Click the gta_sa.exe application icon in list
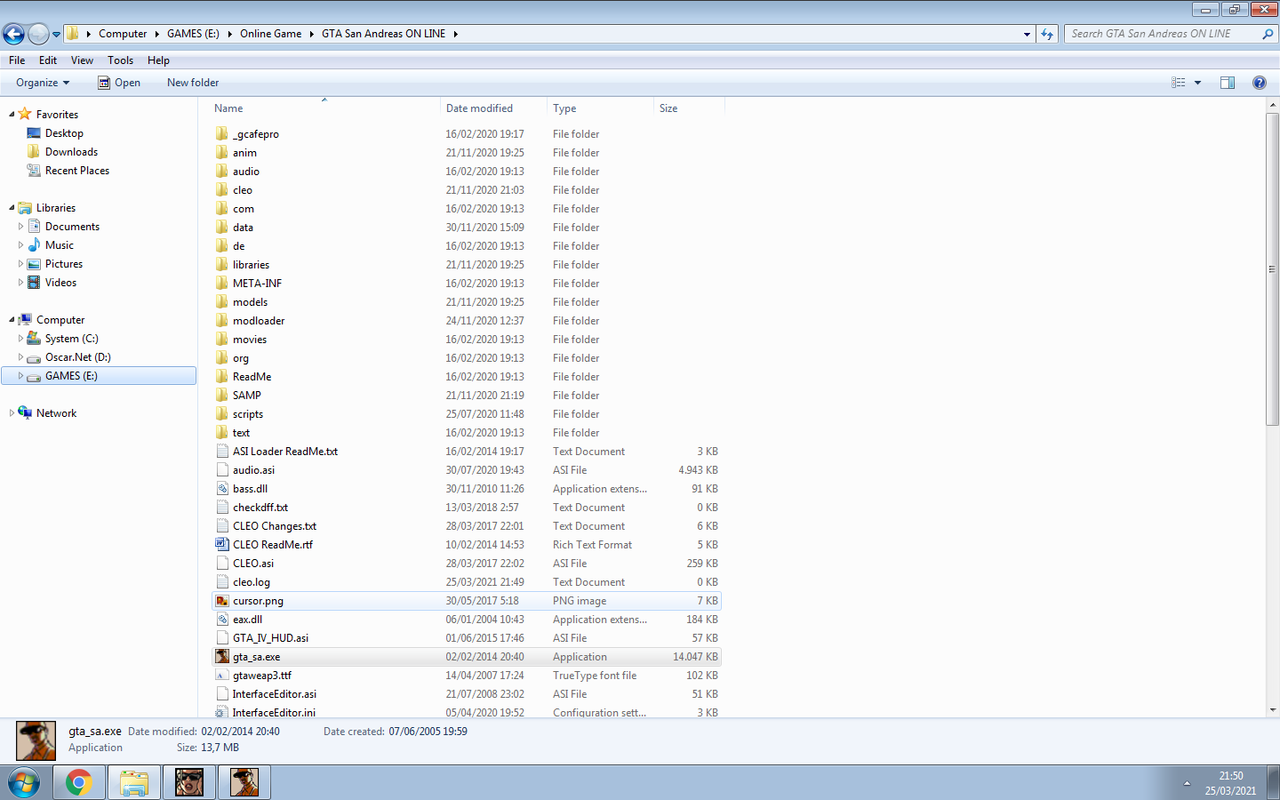This screenshot has height=800, width=1280. (222, 657)
